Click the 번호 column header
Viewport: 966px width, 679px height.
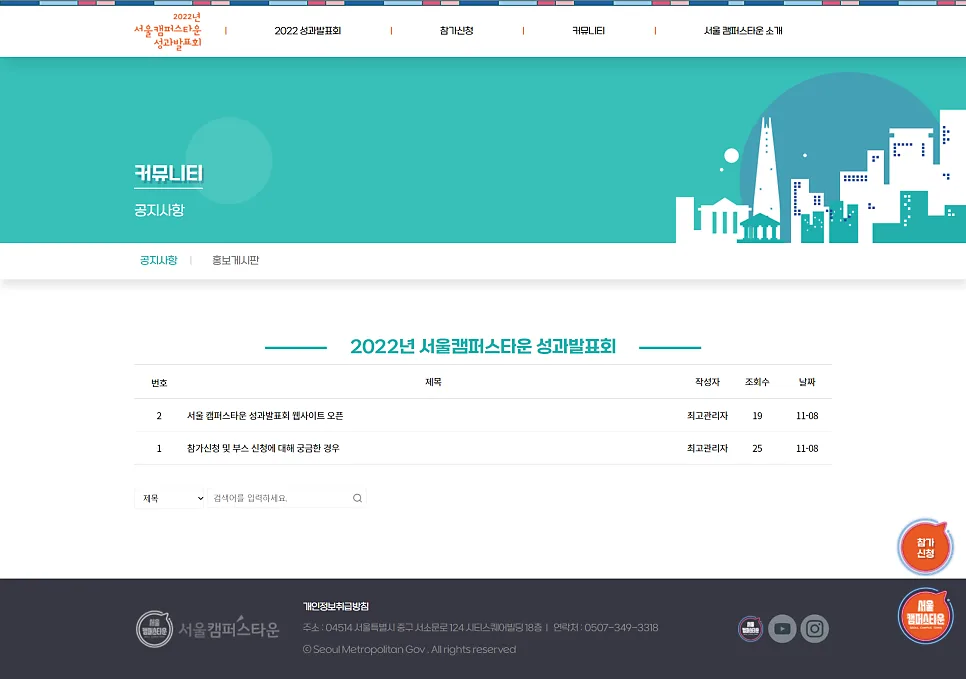pos(159,383)
